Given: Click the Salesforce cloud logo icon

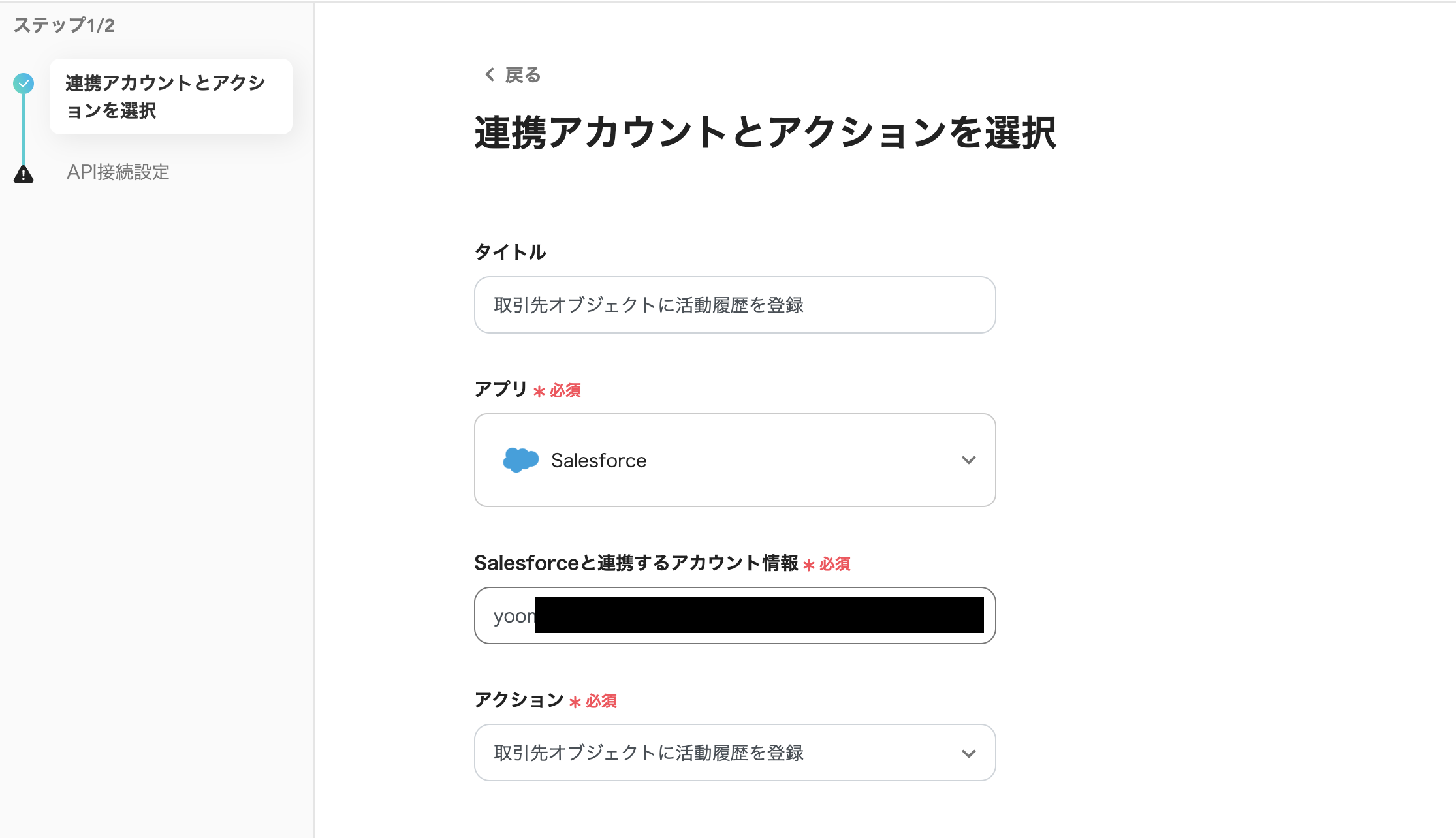Looking at the screenshot, I should click(519, 460).
